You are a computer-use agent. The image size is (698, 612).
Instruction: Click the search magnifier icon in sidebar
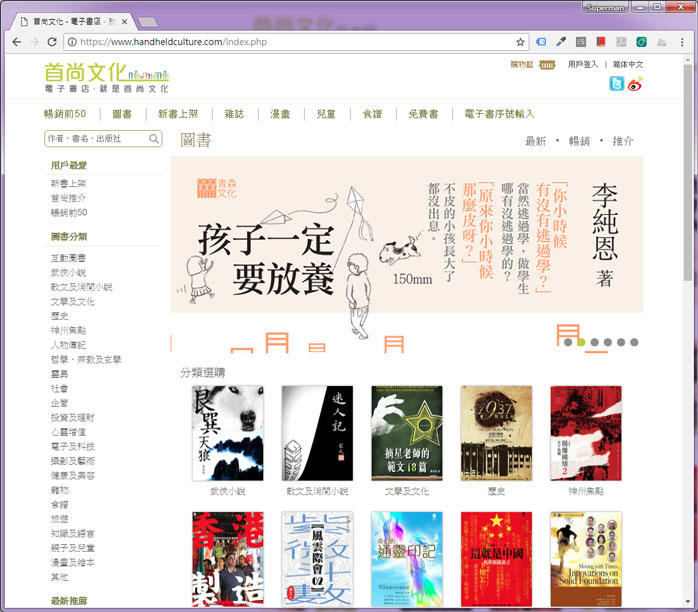pyautogui.click(x=154, y=139)
